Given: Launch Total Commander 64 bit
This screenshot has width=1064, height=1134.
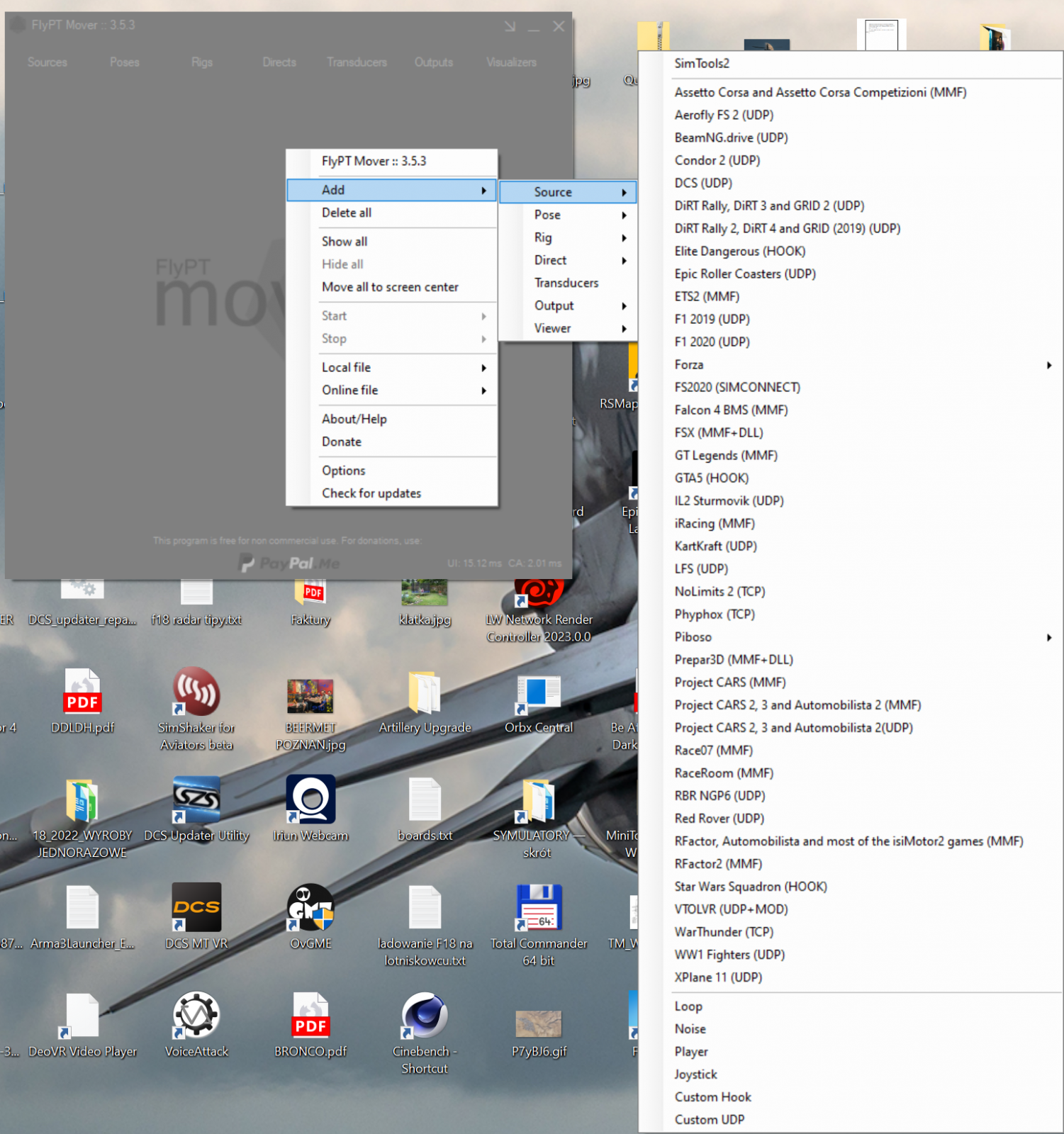Looking at the screenshot, I should (x=539, y=907).
